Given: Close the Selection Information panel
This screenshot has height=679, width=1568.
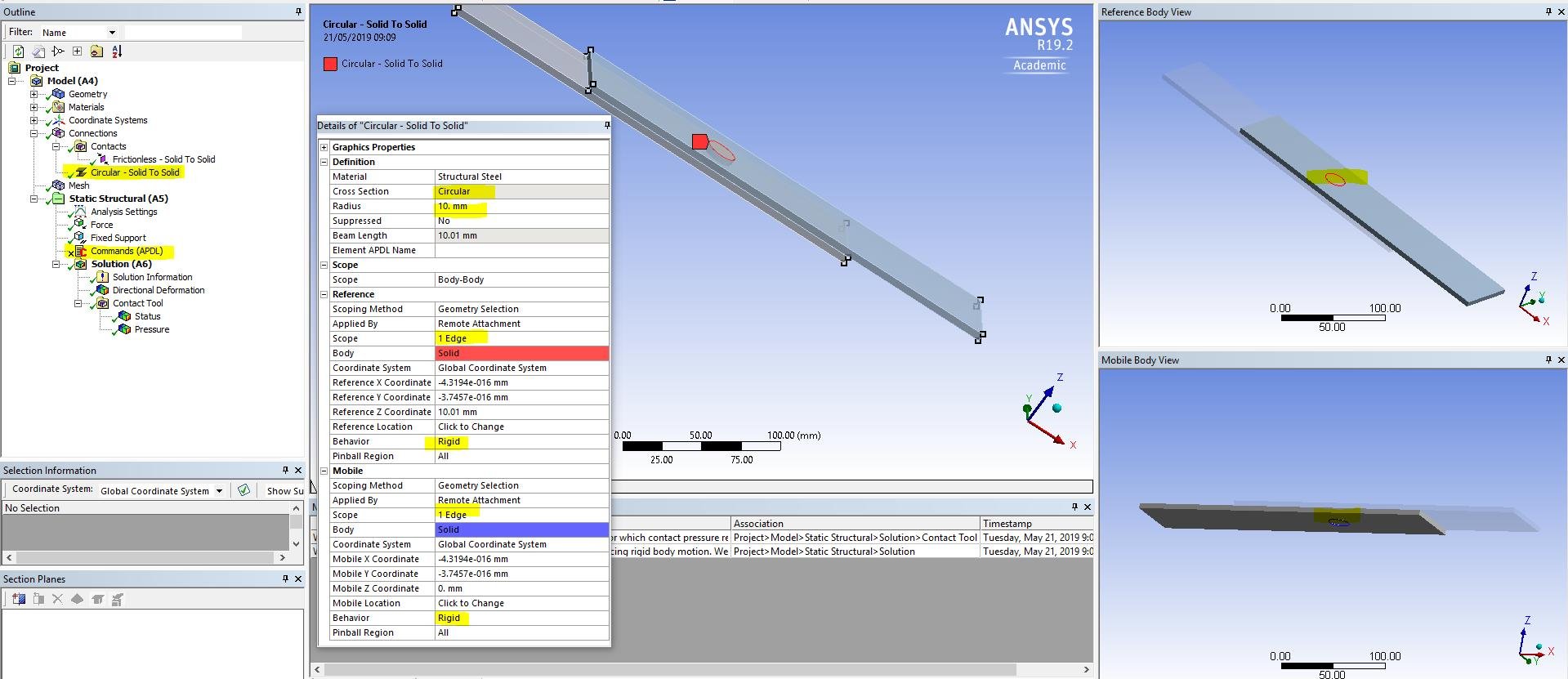Looking at the screenshot, I should click(x=298, y=470).
